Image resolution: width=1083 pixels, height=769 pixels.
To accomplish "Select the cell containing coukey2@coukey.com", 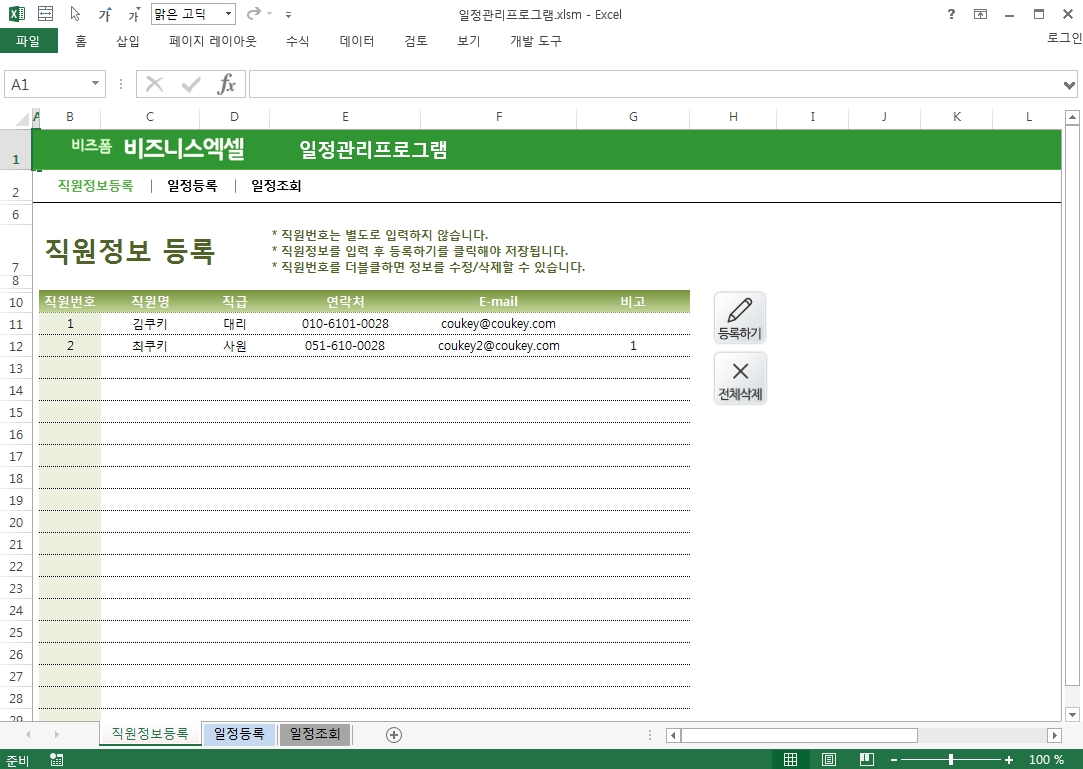I will pyautogui.click(x=498, y=346).
